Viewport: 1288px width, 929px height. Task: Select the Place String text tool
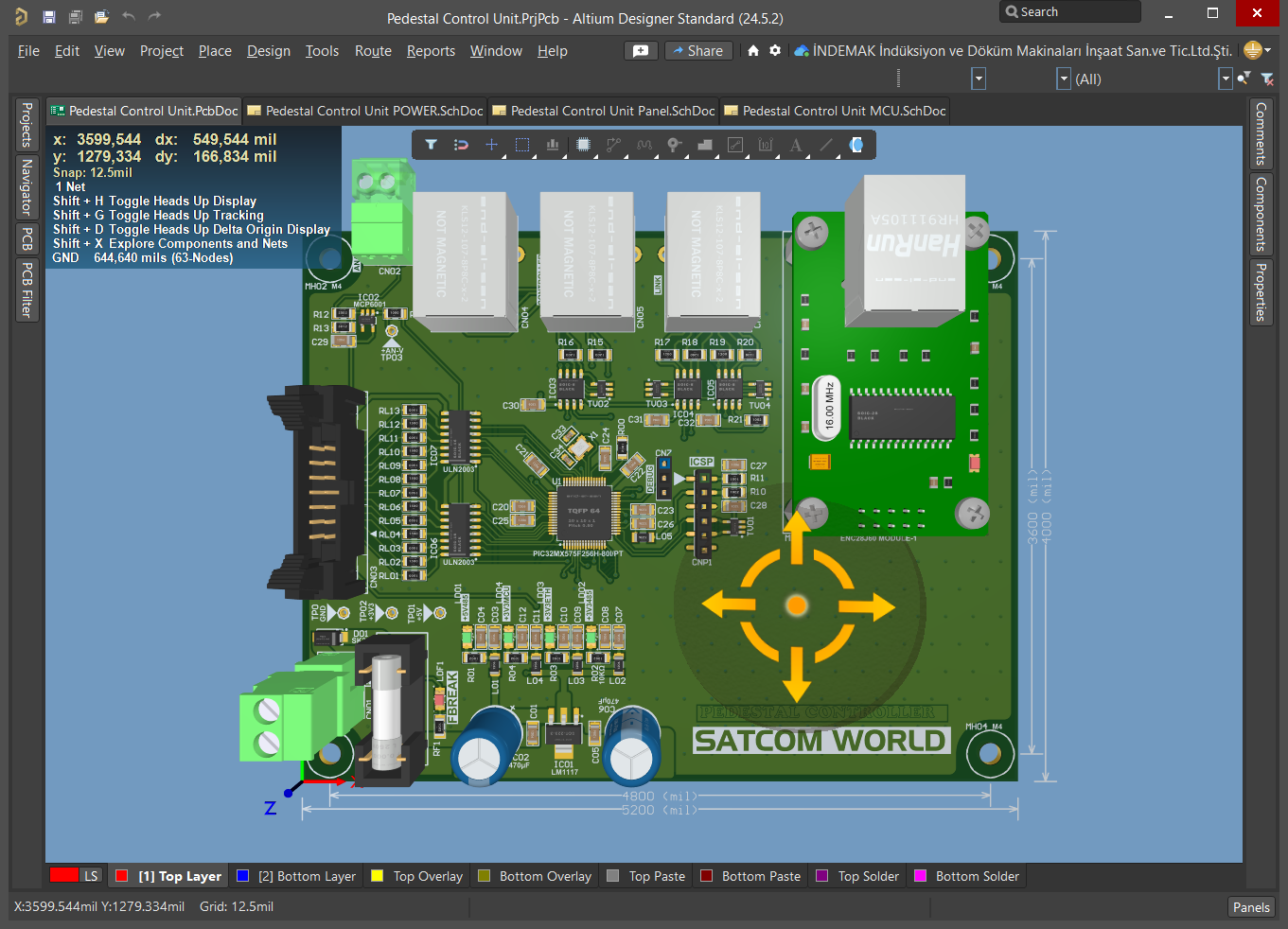[x=796, y=145]
